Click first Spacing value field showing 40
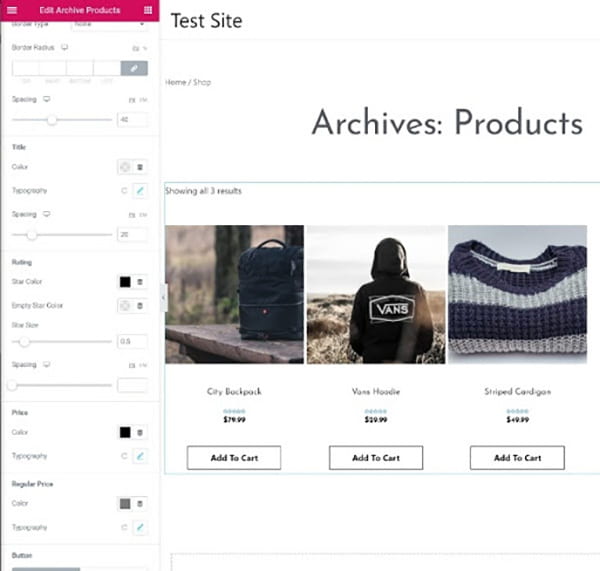 [132, 119]
